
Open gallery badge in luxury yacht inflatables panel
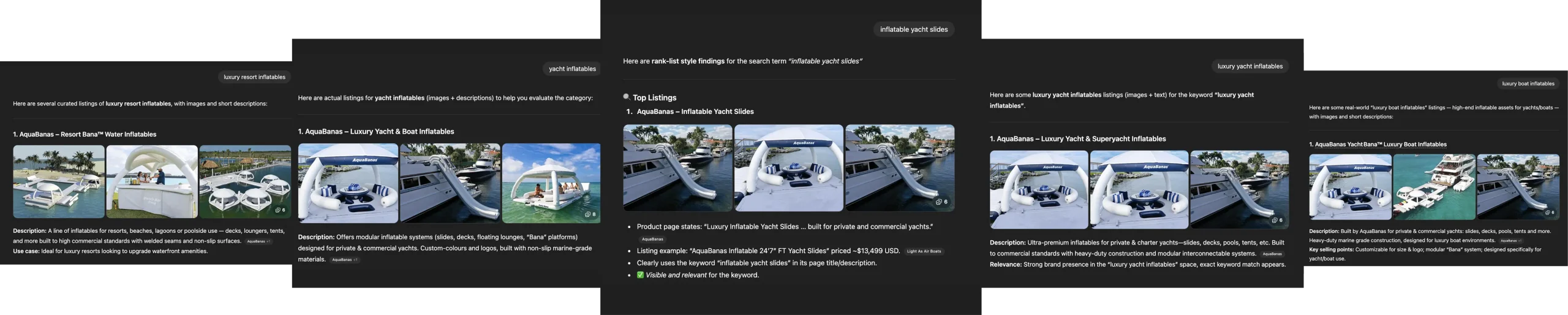pyautogui.click(x=1277, y=220)
